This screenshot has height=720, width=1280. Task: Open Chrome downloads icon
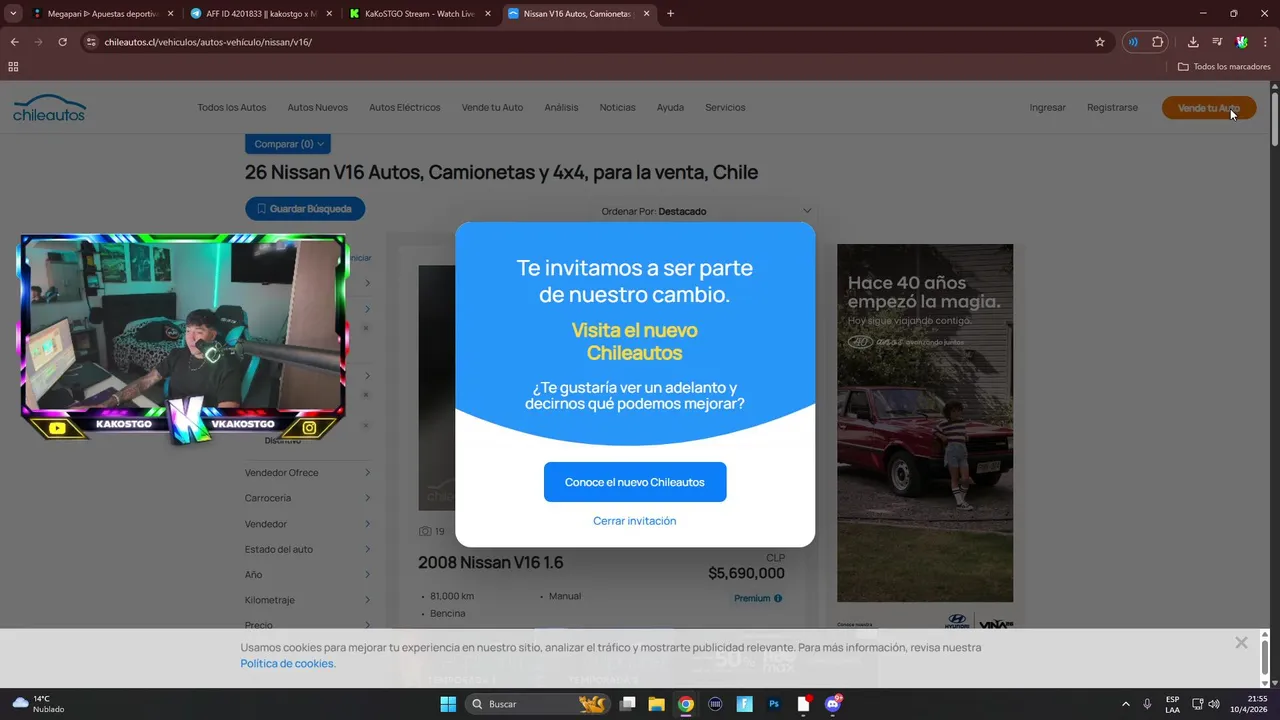[x=1193, y=42]
